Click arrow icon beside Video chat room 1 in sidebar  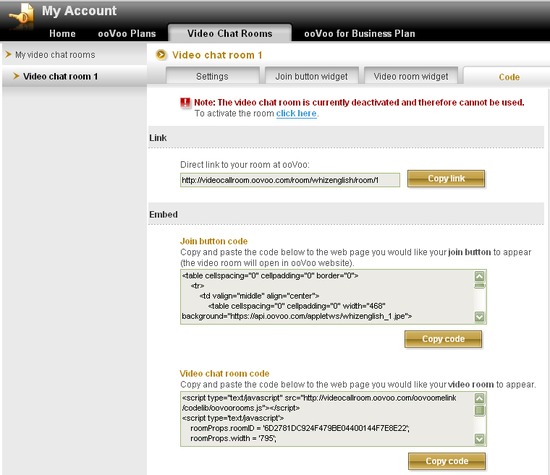pyautogui.click(x=16, y=76)
